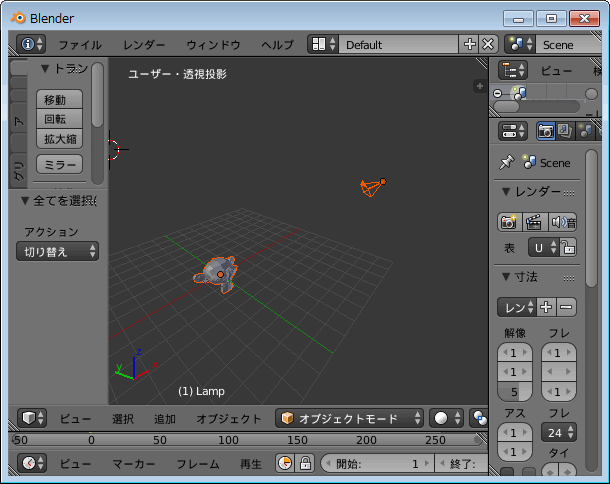Open the display mode U dropdown
Screen dimensions: 610x484
(x=543, y=247)
